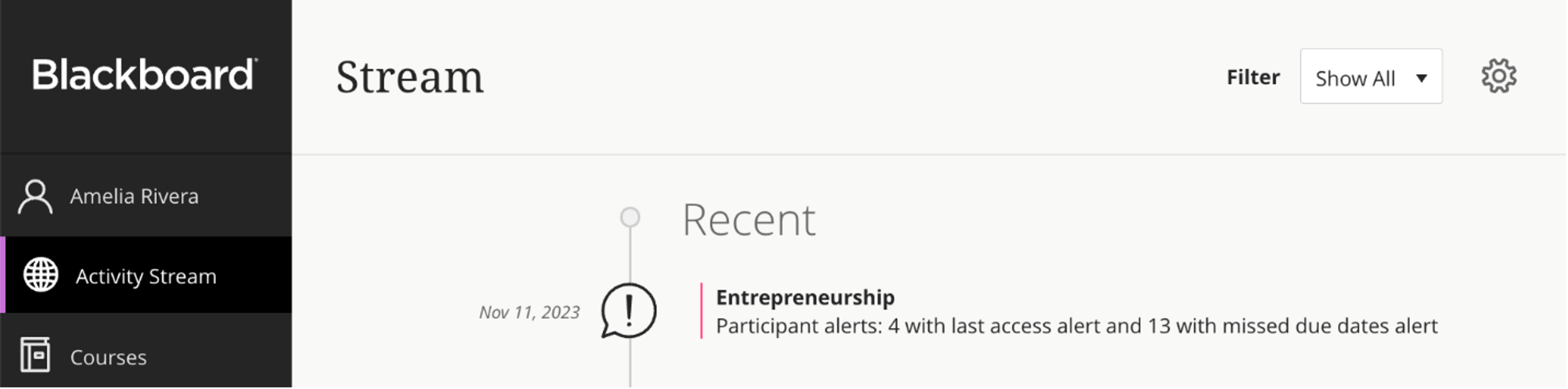Click the Courses book icon
The height and width of the screenshot is (389, 1568).
coord(35,355)
